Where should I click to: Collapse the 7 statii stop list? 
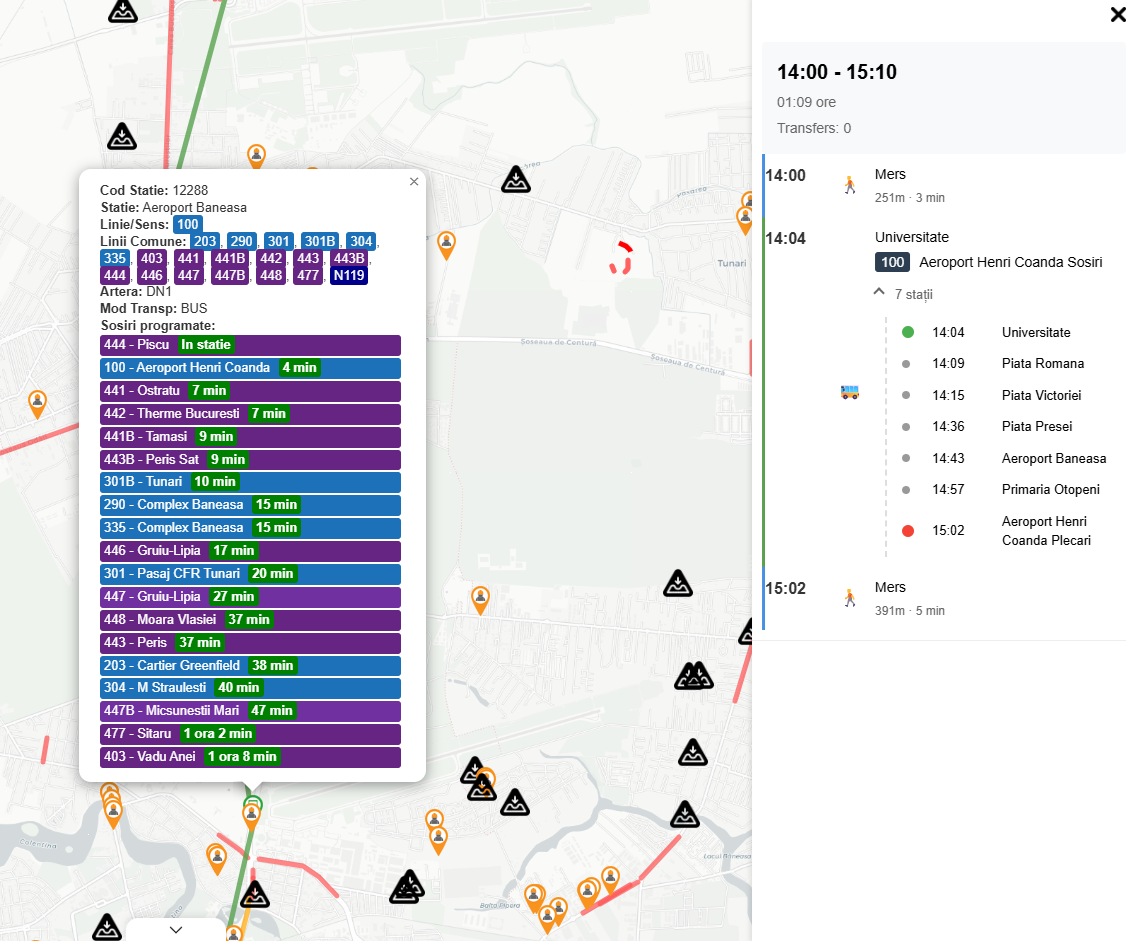click(879, 292)
